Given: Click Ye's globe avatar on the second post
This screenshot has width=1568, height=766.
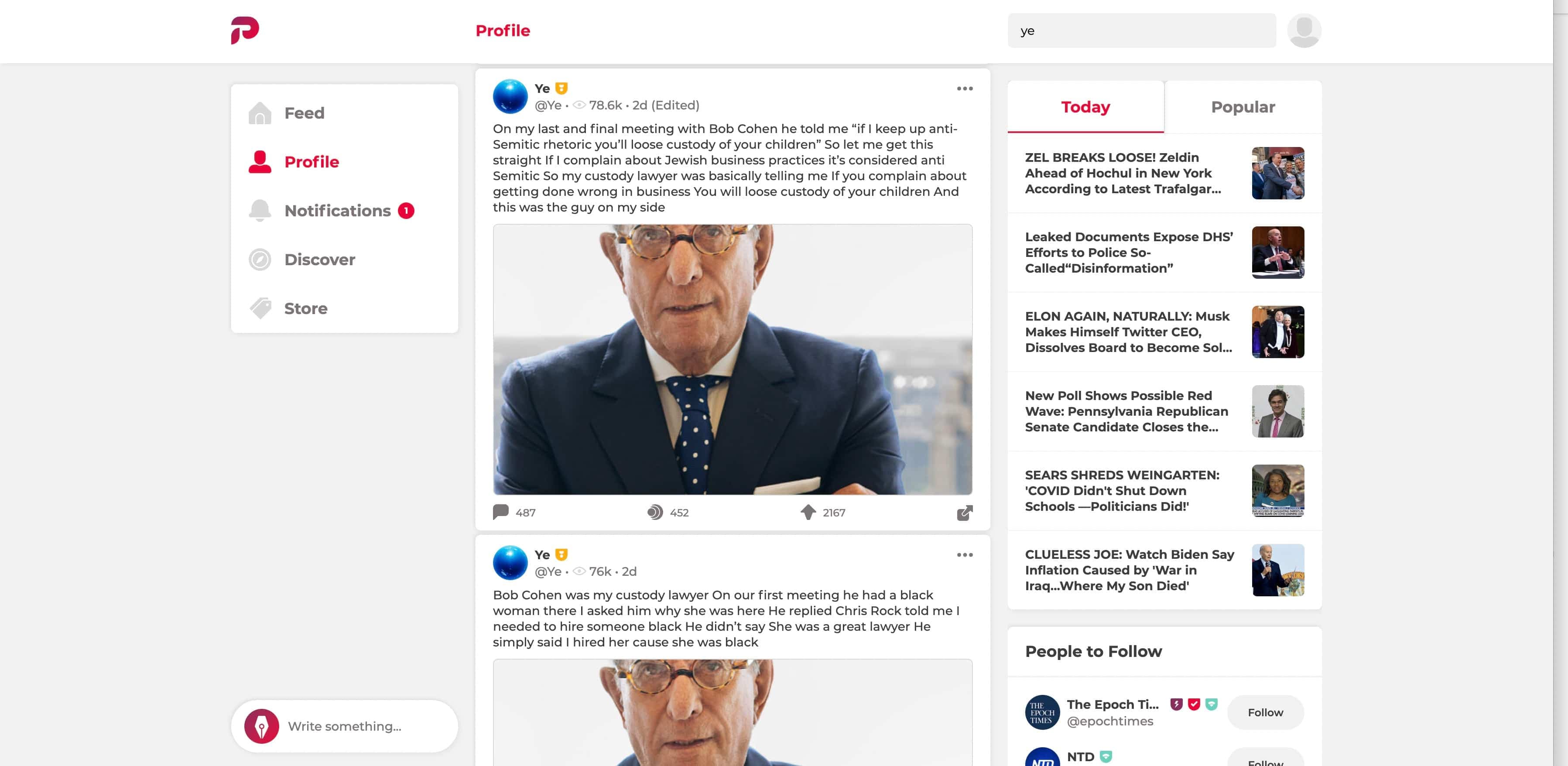Looking at the screenshot, I should point(510,563).
